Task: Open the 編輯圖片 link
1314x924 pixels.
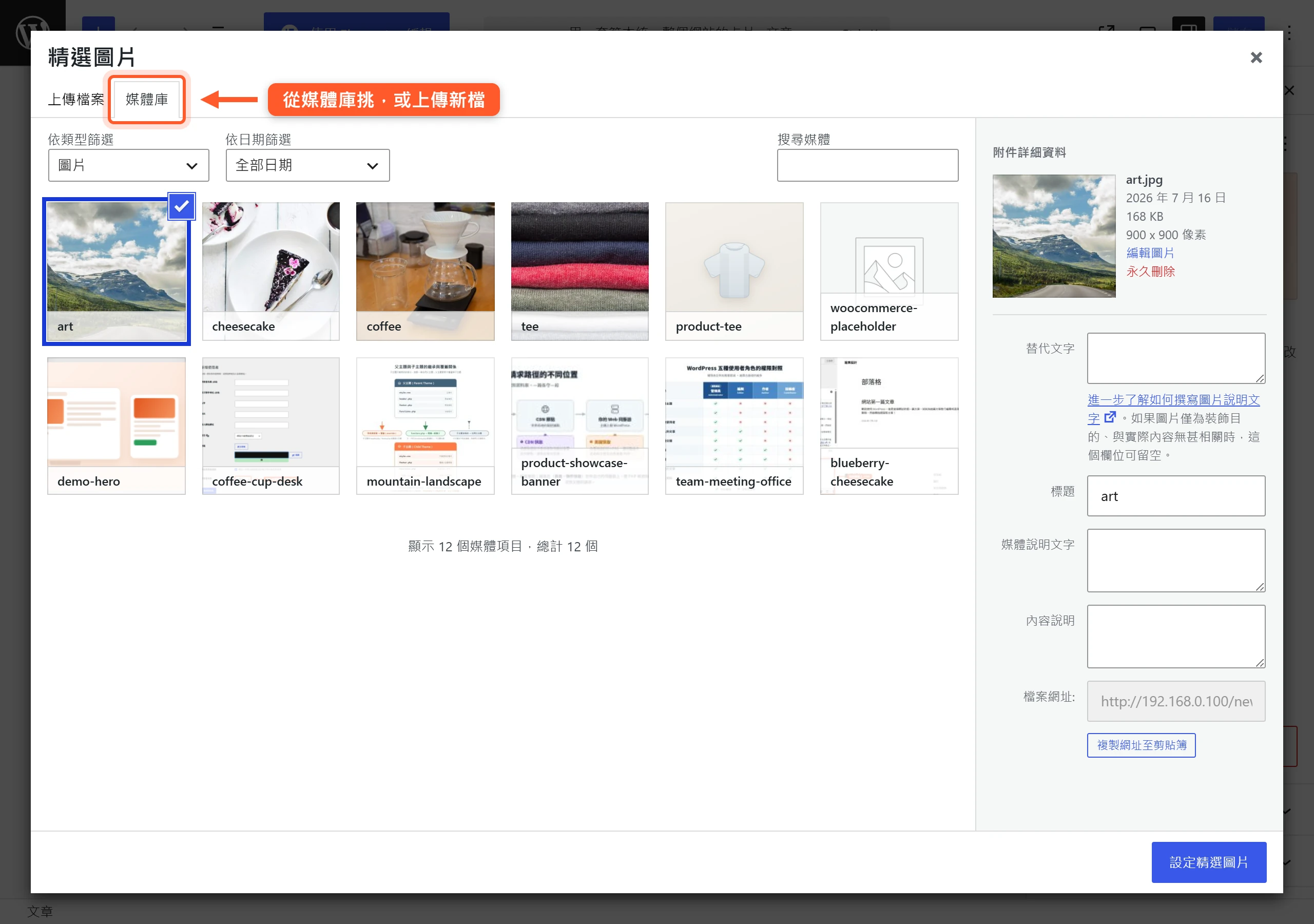Action: tap(1150, 253)
